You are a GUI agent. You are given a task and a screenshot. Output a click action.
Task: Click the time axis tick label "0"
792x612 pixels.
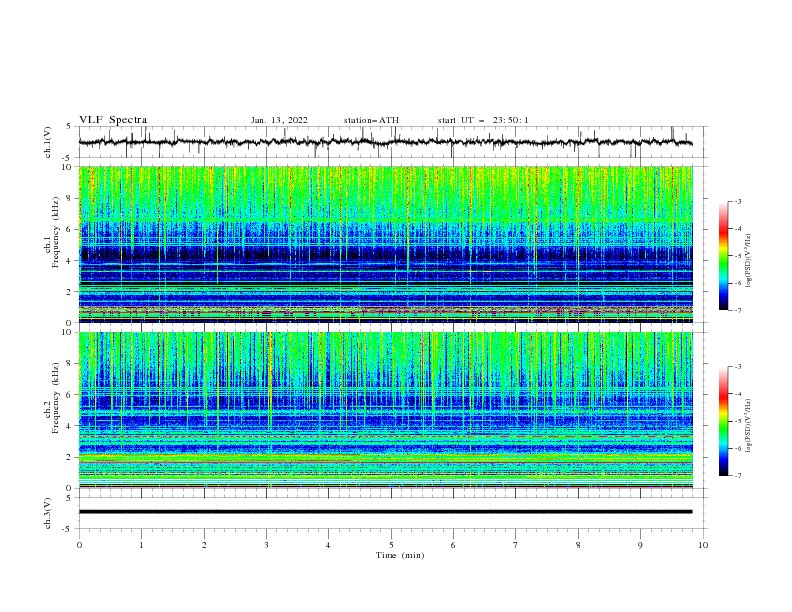(x=79, y=545)
